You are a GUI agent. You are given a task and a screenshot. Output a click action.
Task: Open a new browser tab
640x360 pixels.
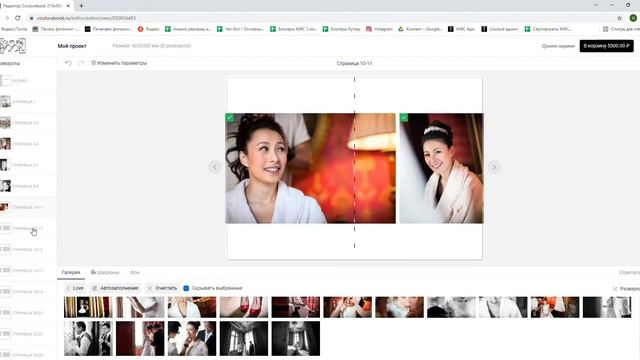coord(81,6)
